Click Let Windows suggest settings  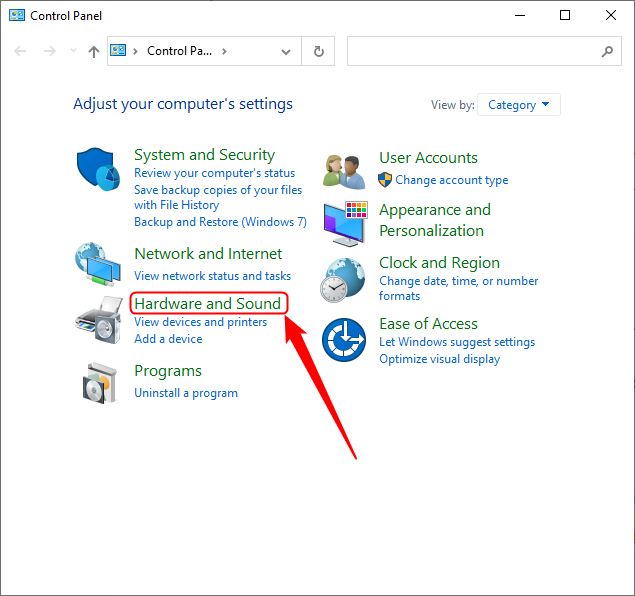457,342
